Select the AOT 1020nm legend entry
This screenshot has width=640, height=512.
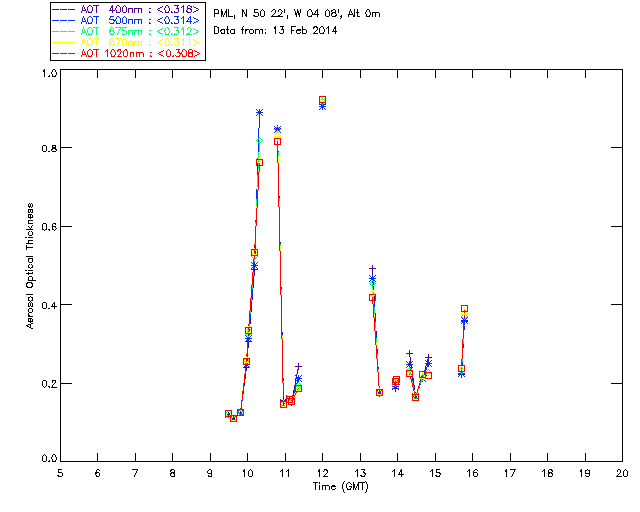pos(127,53)
